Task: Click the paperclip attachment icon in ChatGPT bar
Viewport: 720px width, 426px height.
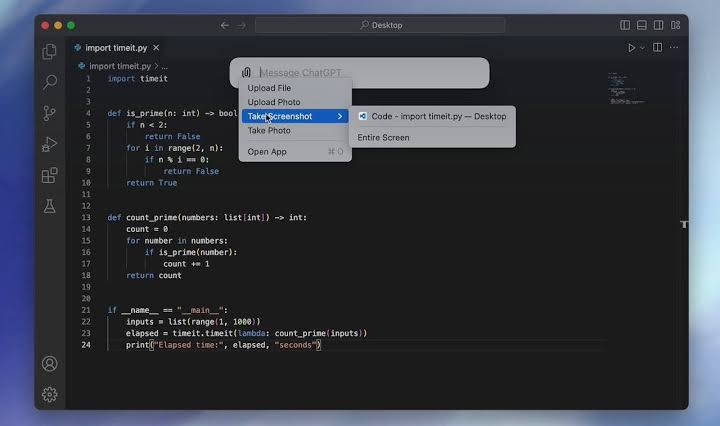Action: 246,73
